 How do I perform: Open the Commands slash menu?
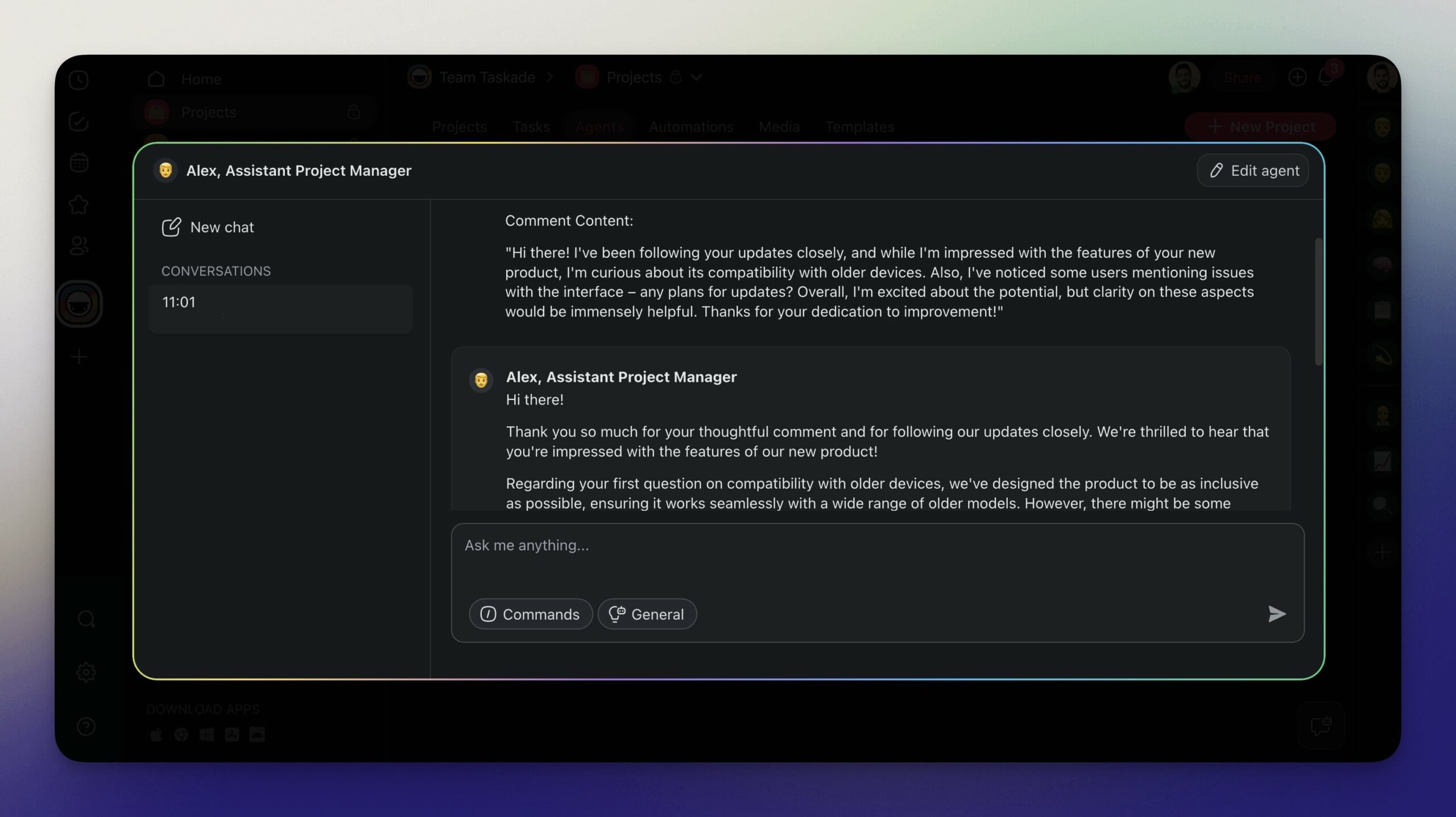530,614
